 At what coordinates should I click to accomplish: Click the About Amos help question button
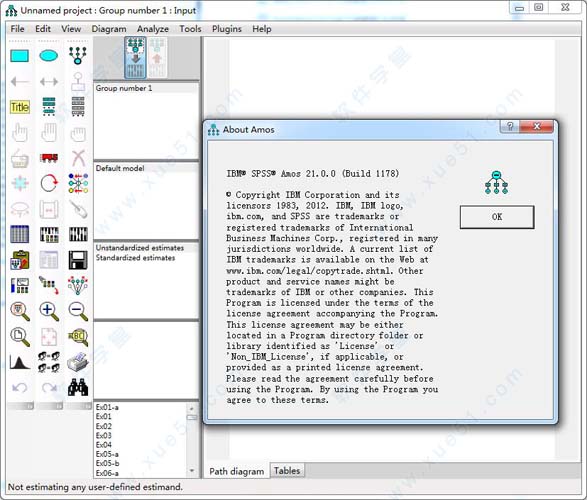(x=510, y=126)
